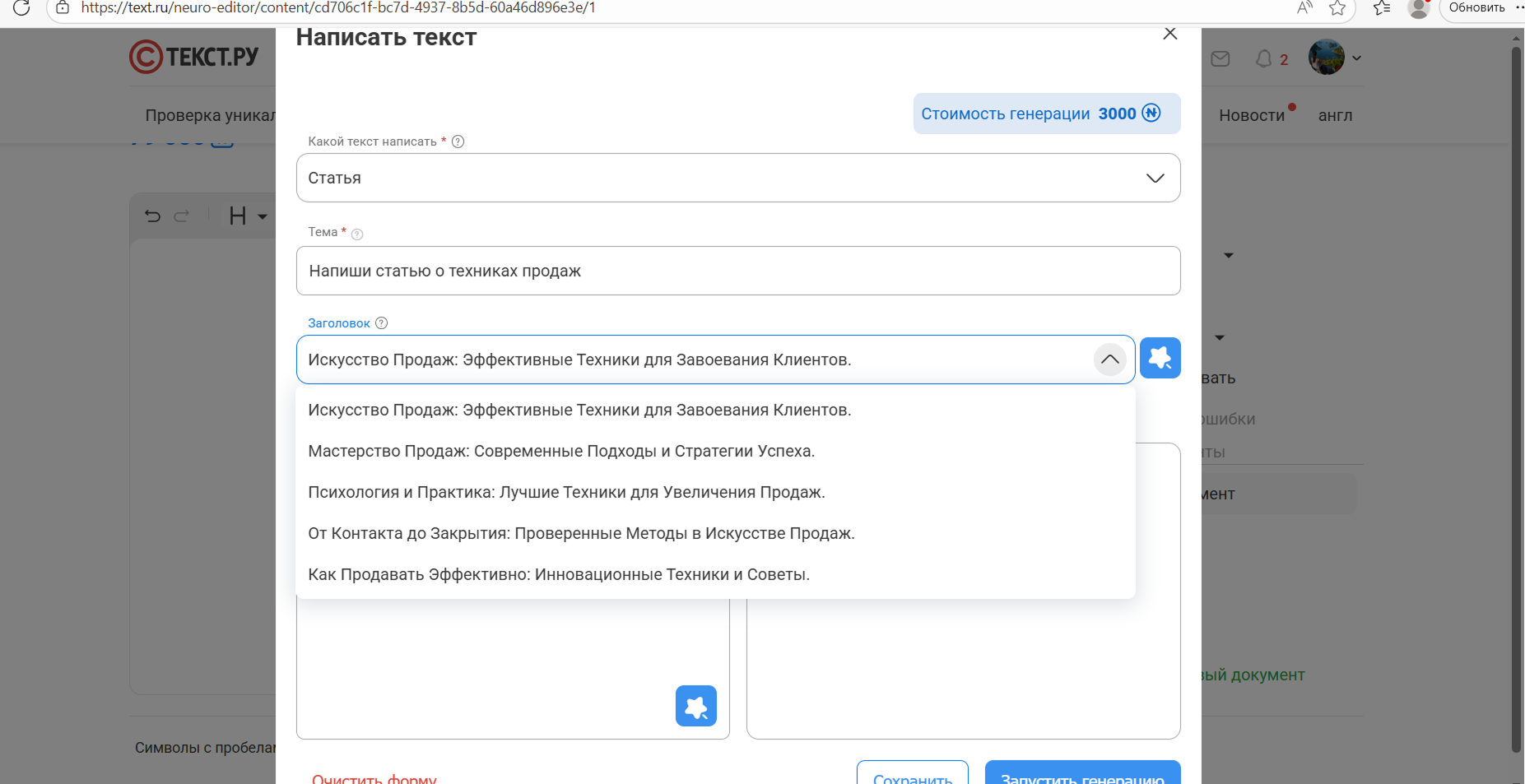Open the mail envelope icon
Screen dimensions: 1525x784
pyautogui.click(x=1221, y=58)
